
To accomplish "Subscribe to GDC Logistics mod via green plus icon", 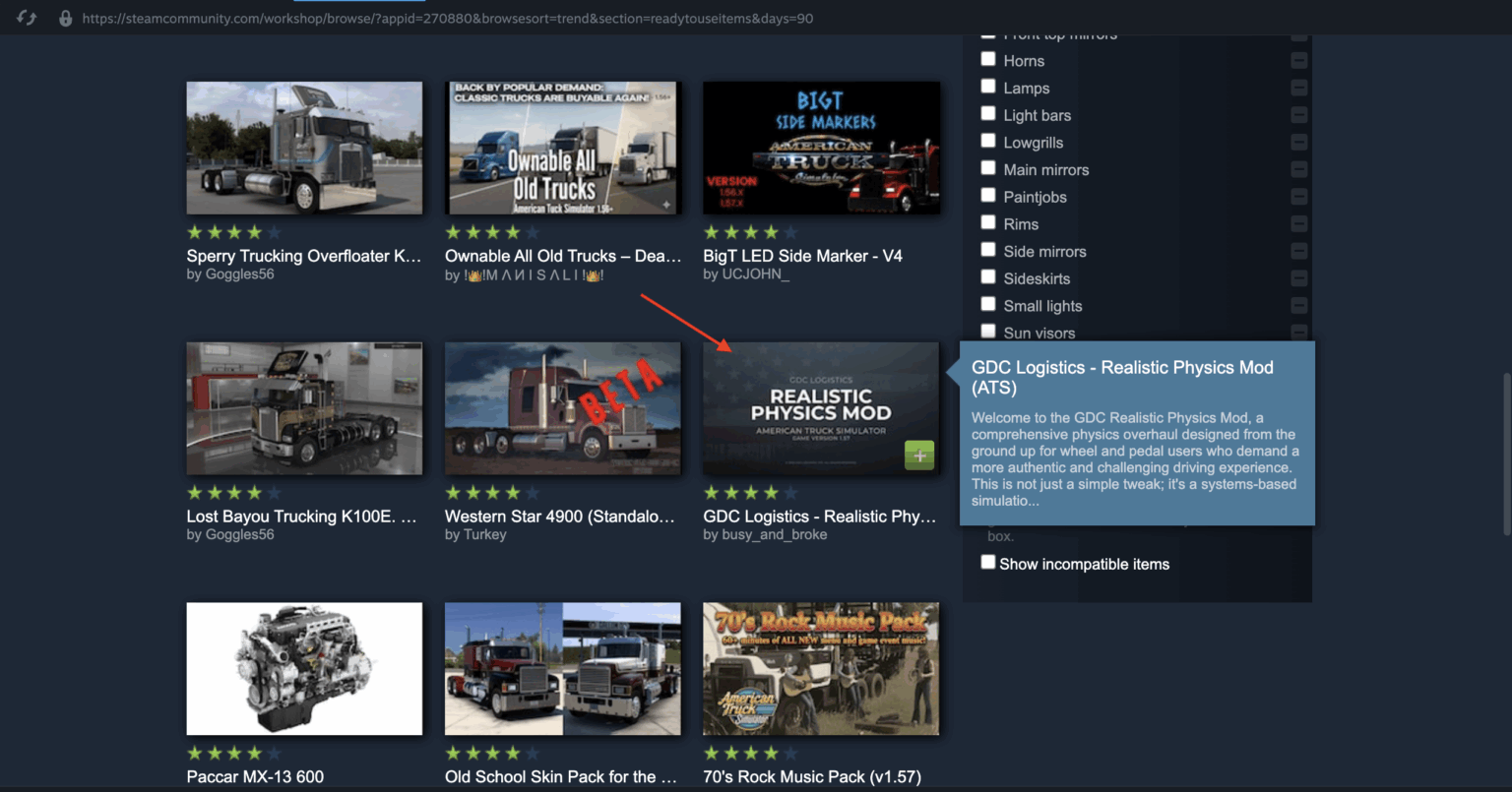I will [918, 455].
